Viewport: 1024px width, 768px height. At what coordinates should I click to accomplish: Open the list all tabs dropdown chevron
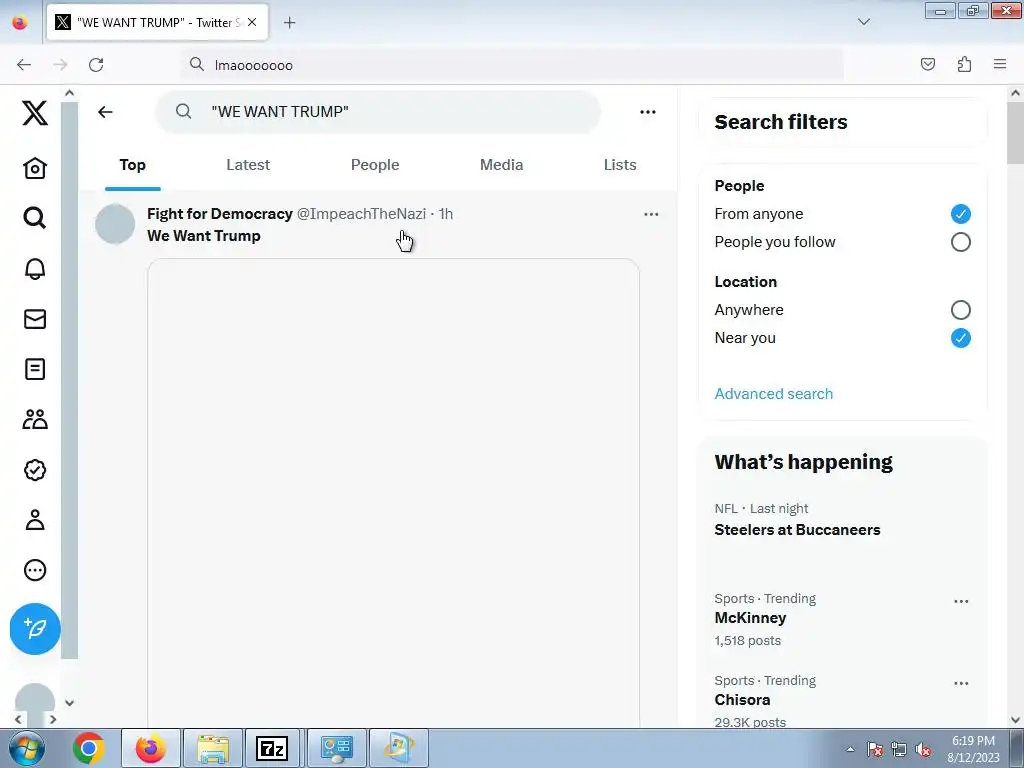[x=863, y=22]
